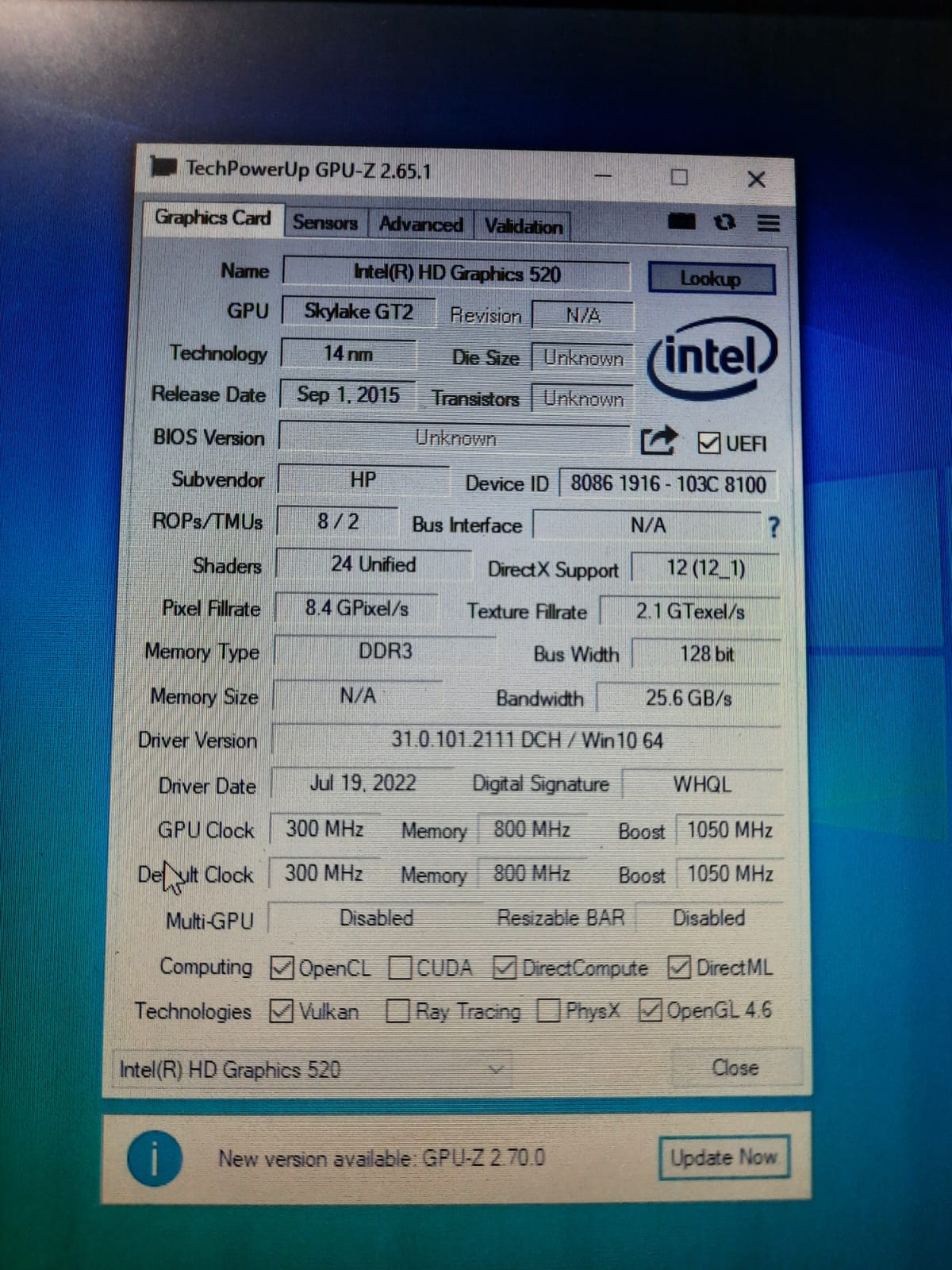Viewport: 952px width, 1270px height.
Task: Click the Revision N/A field
Action: (x=583, y=316)
